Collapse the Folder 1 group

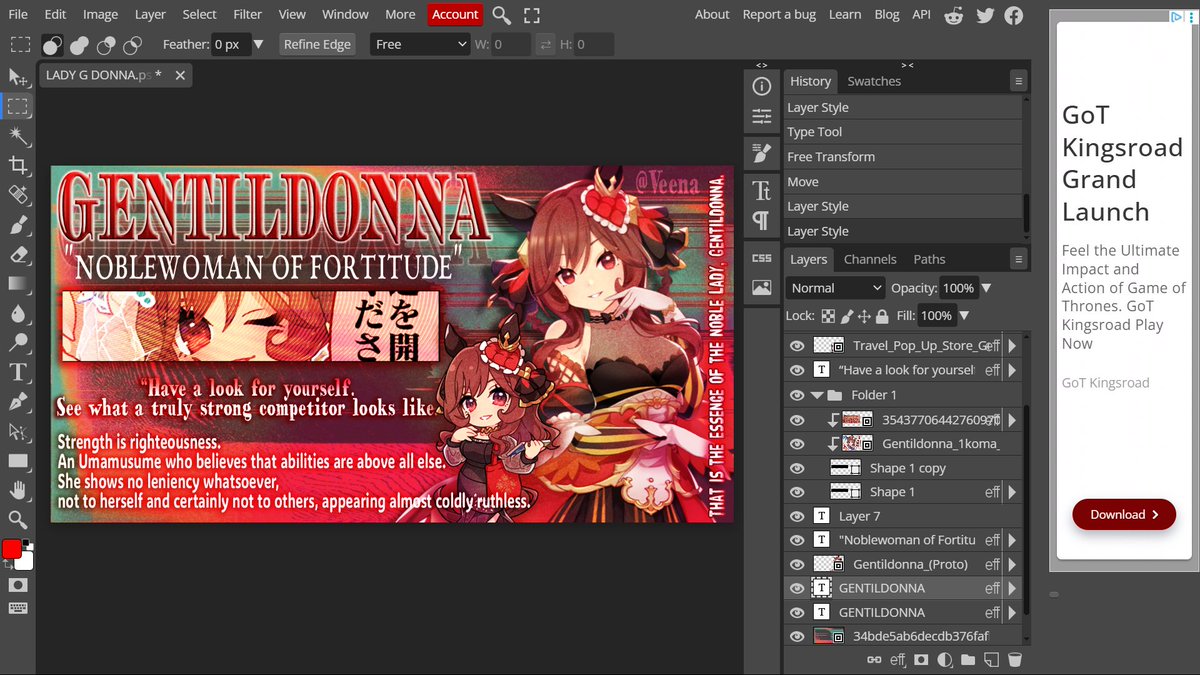tap(817, 395)
